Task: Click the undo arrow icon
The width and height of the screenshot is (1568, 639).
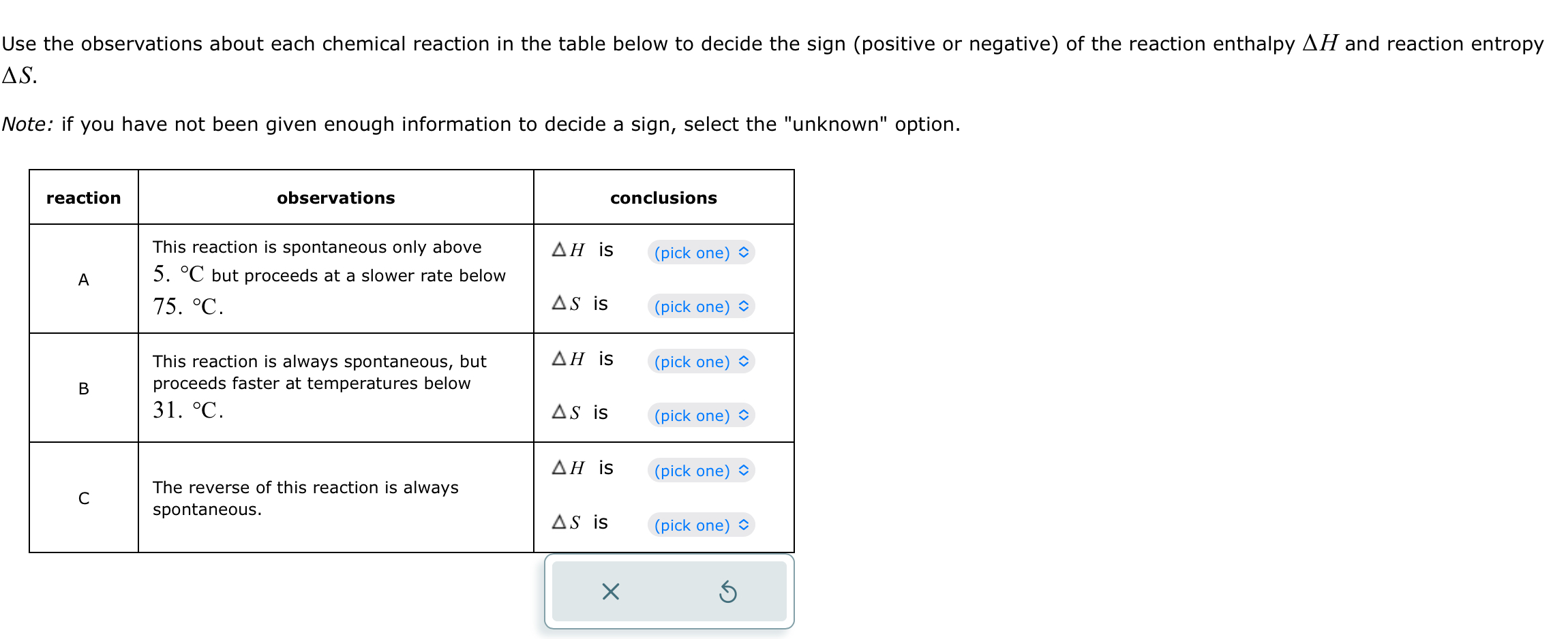Action: point(727,592)
